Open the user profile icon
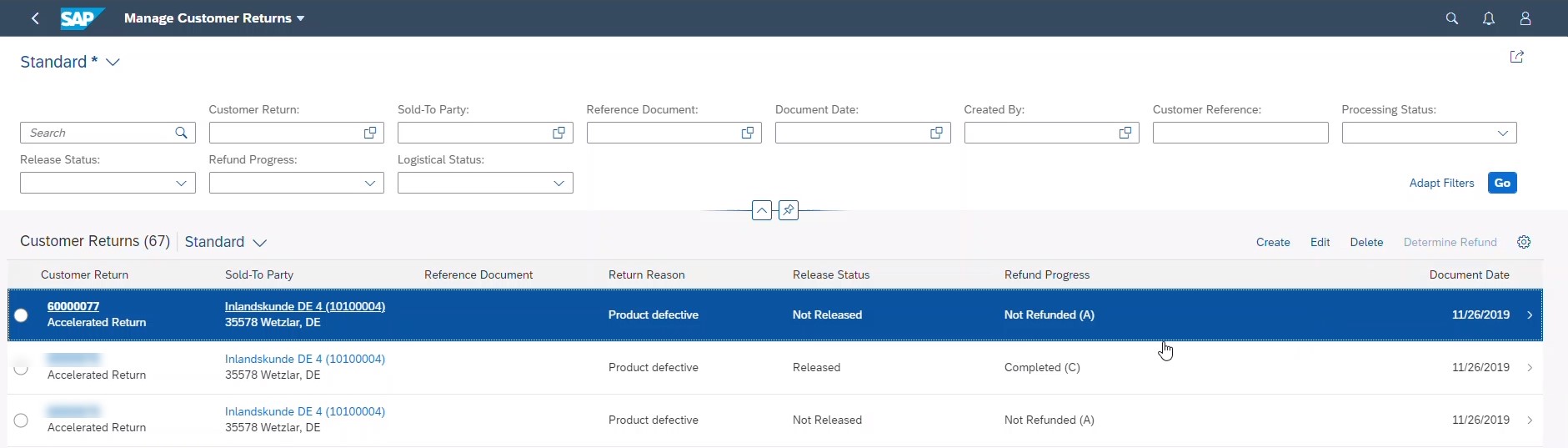Screen dimensions: 1568x448 click(x=1525, y=18)
